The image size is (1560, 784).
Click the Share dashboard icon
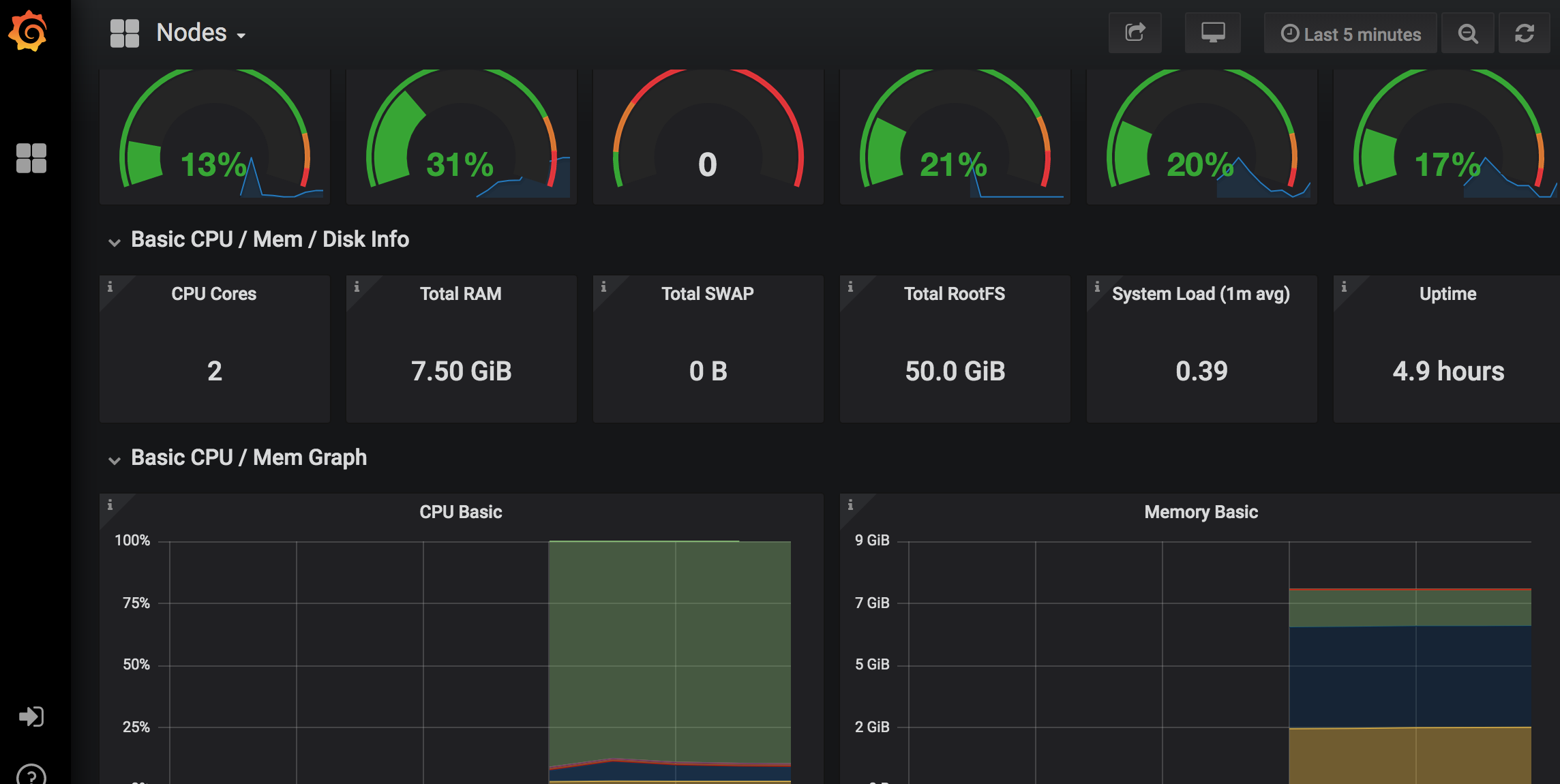[1135, 33]
